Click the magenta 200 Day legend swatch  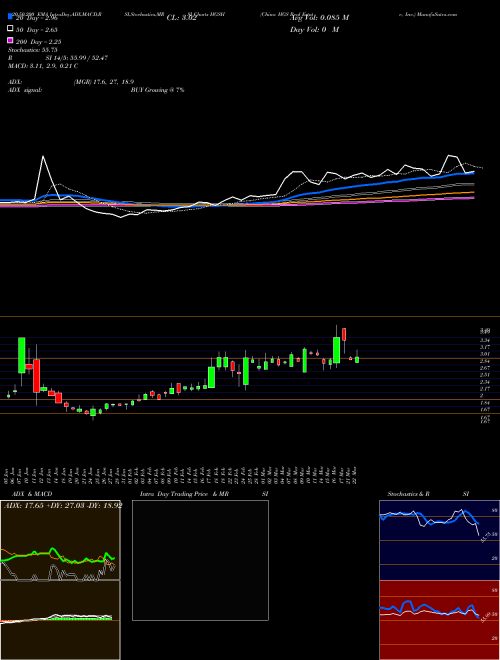tap(10, 41)
